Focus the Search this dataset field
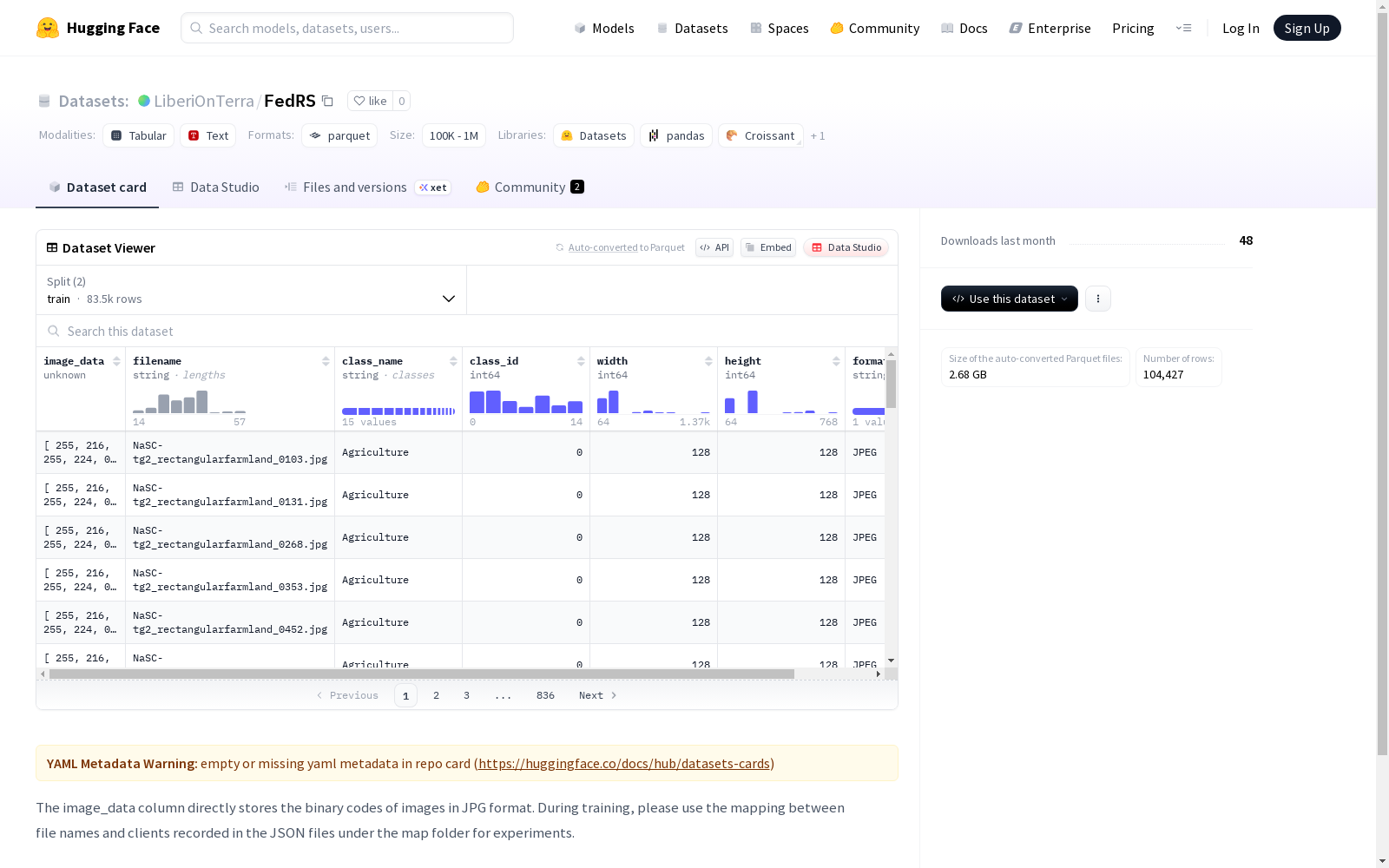The image size is (1389, 868). pos(467,332)
